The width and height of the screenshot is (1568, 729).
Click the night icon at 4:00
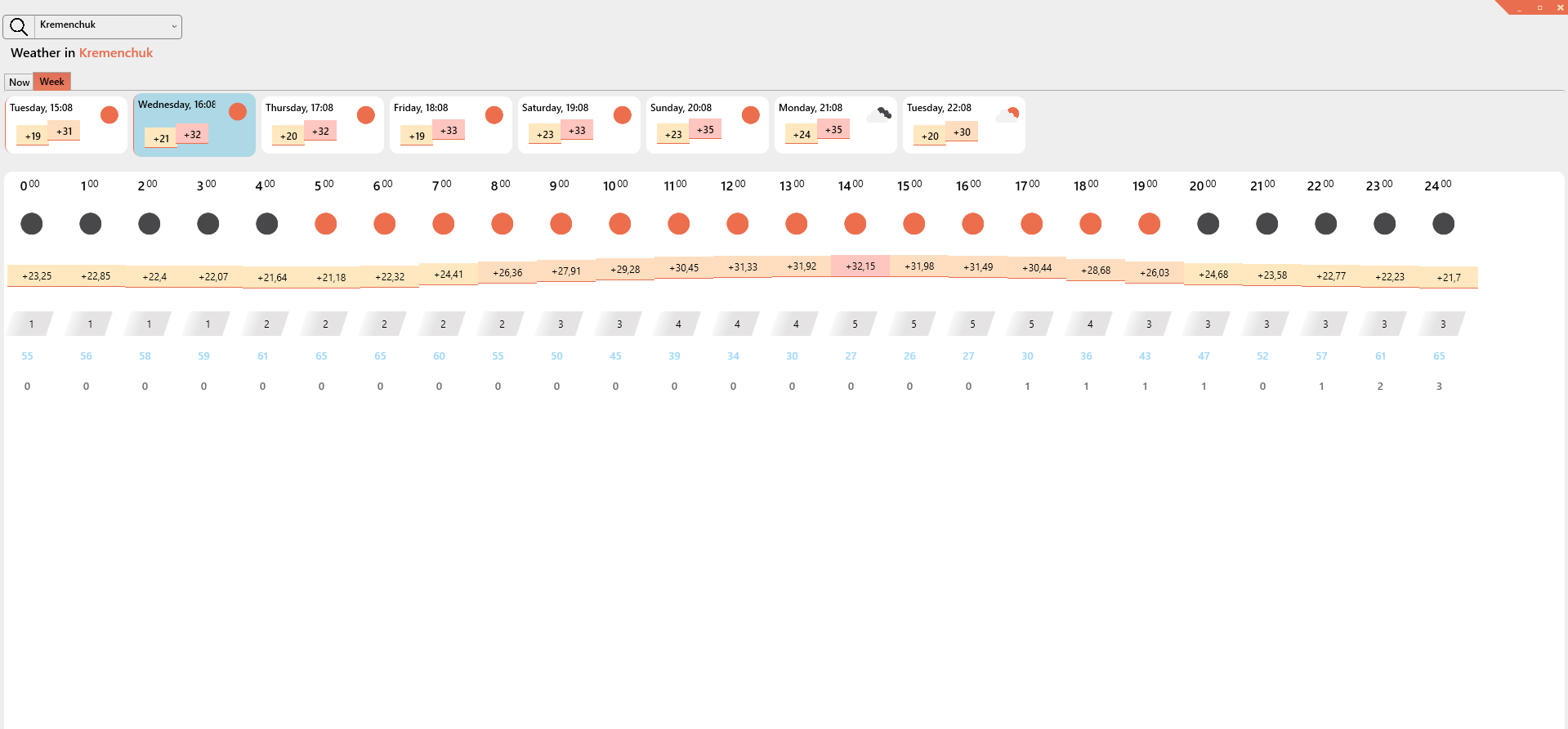267,223
